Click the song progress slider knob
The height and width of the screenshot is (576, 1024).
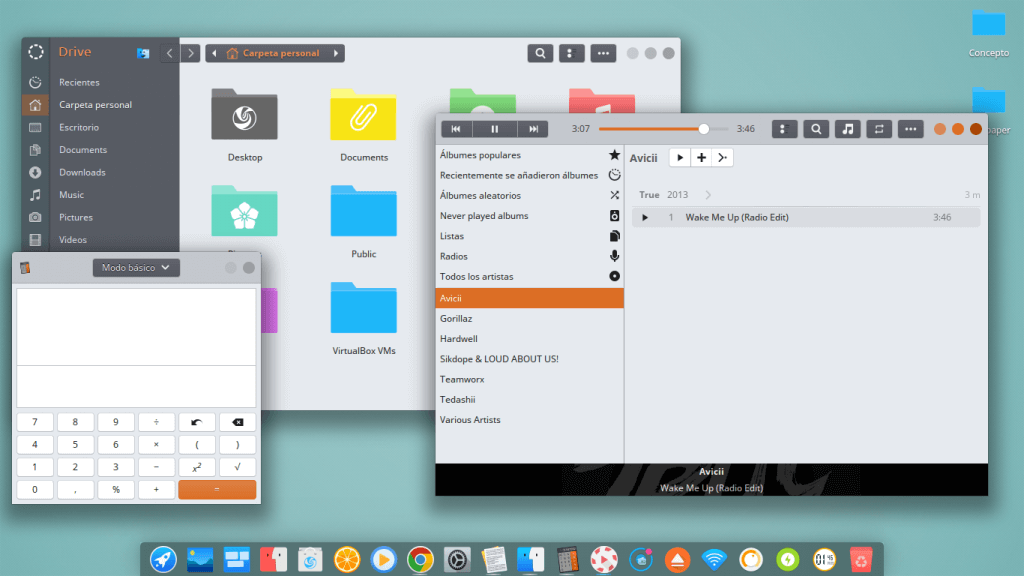point(703,129)
